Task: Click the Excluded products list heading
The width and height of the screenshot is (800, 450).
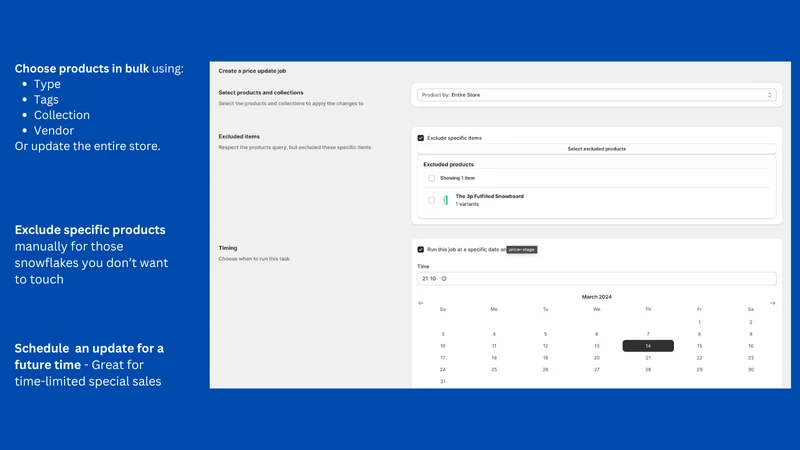Action: coord(448,164)
